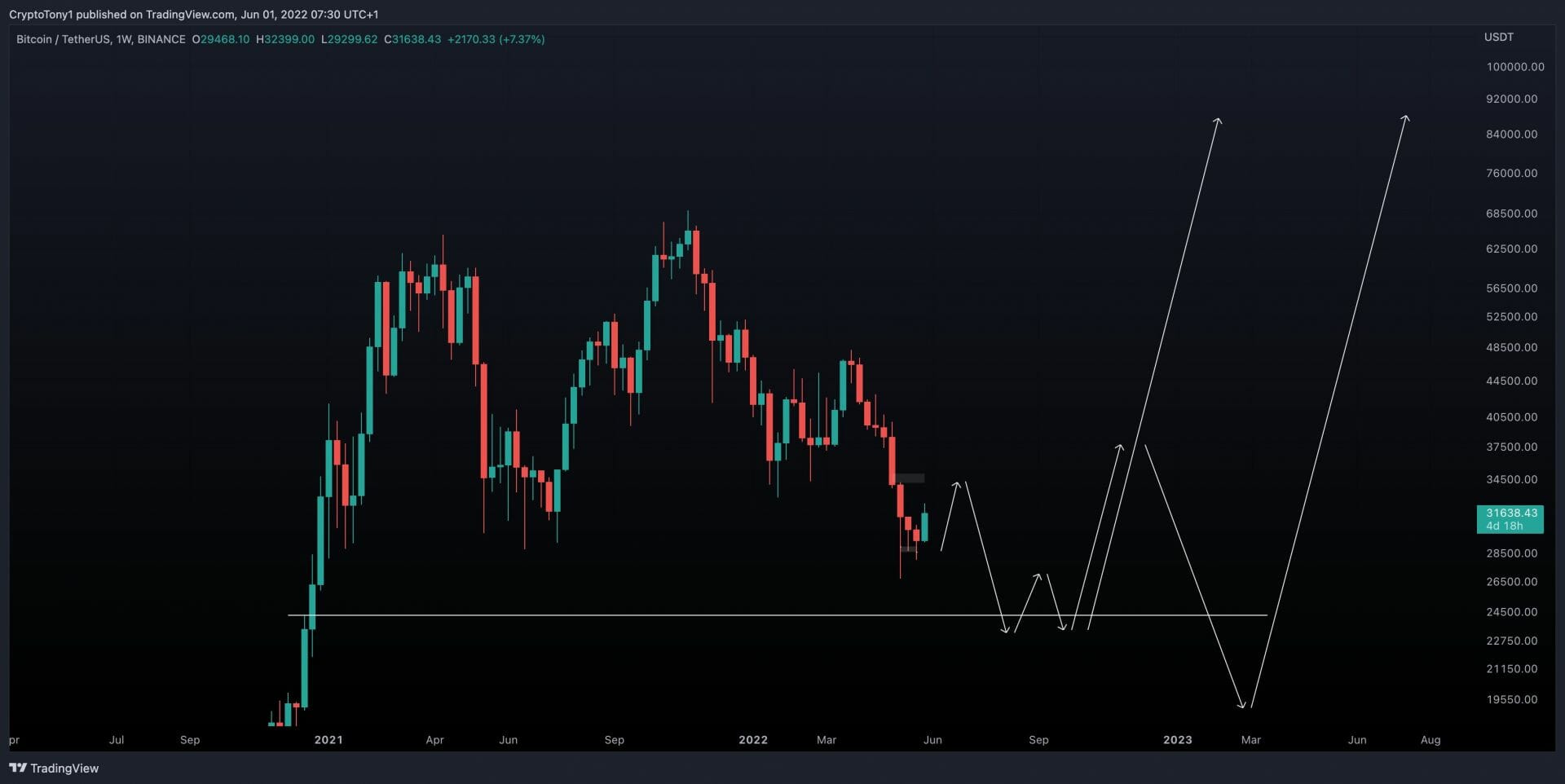Click the closing price value C31638.43
Viewport: 1565px width, 784px height.
[x=412, y=39]
